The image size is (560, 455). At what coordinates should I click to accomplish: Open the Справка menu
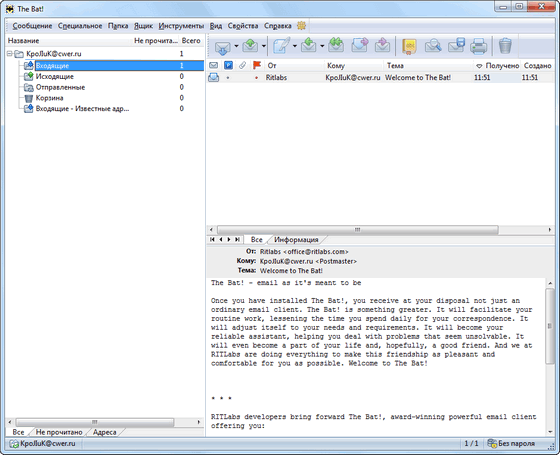[x=278, y=26]
